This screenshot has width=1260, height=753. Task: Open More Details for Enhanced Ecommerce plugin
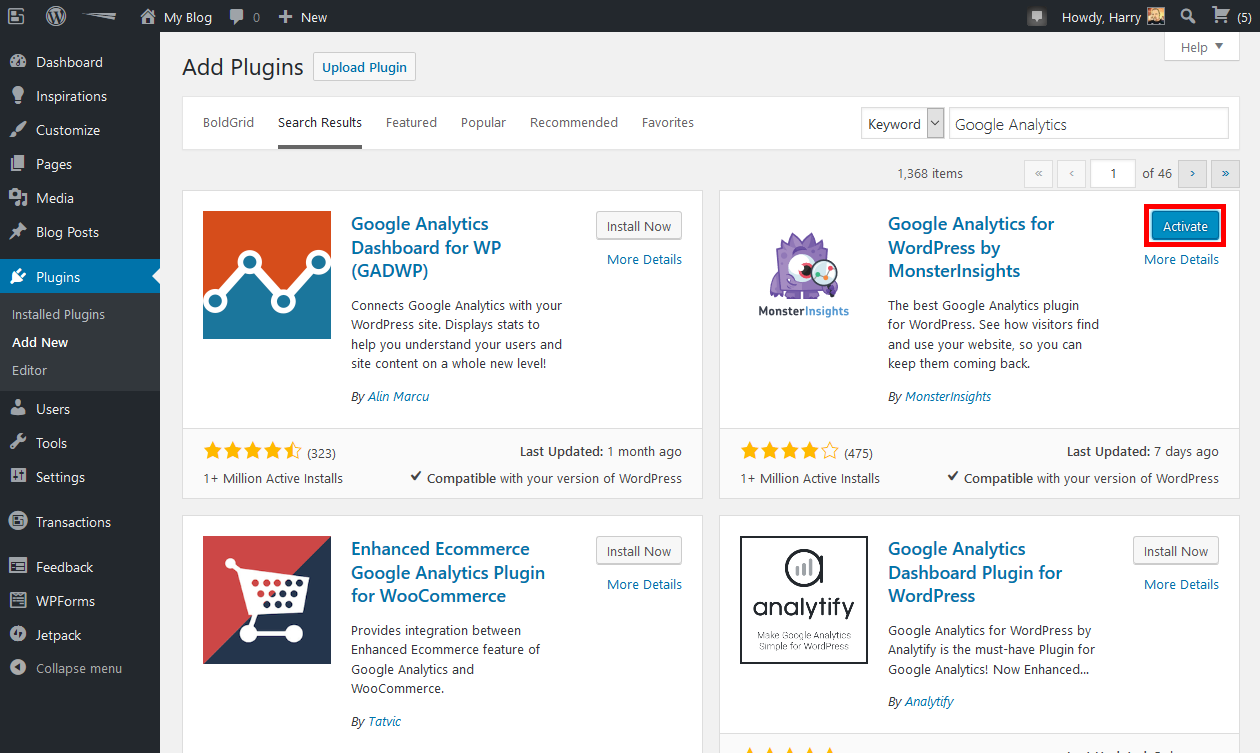click(x=644, y=584)
